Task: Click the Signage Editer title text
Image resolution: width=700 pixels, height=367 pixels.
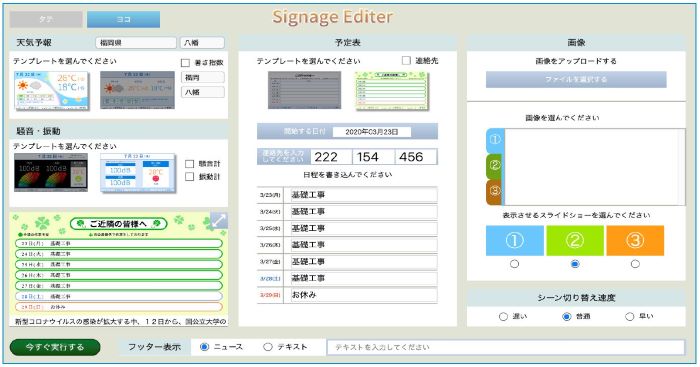Action: [333, 17]
